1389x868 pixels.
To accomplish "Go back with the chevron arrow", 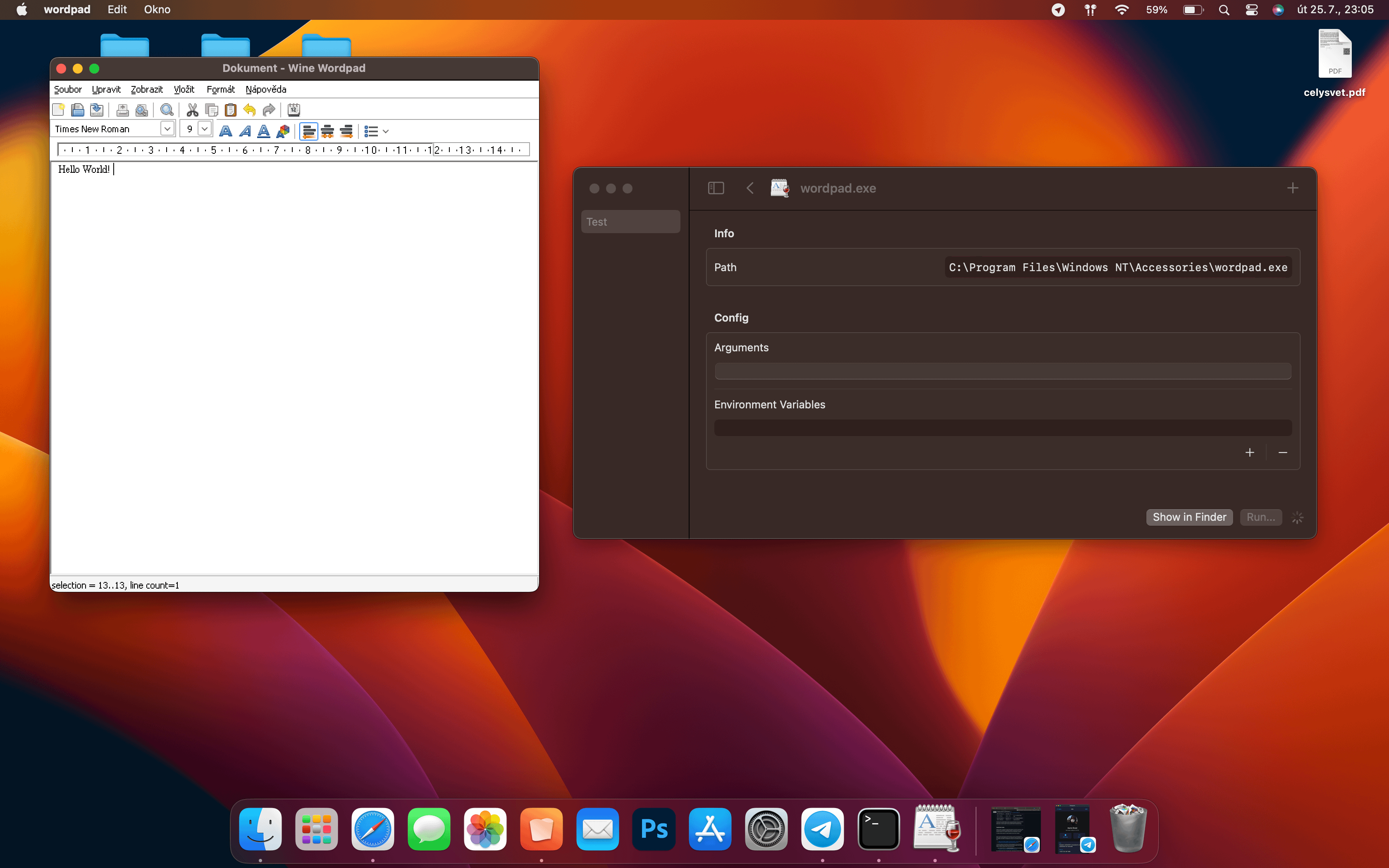I will pyautogui.click(x=749, y=188).
